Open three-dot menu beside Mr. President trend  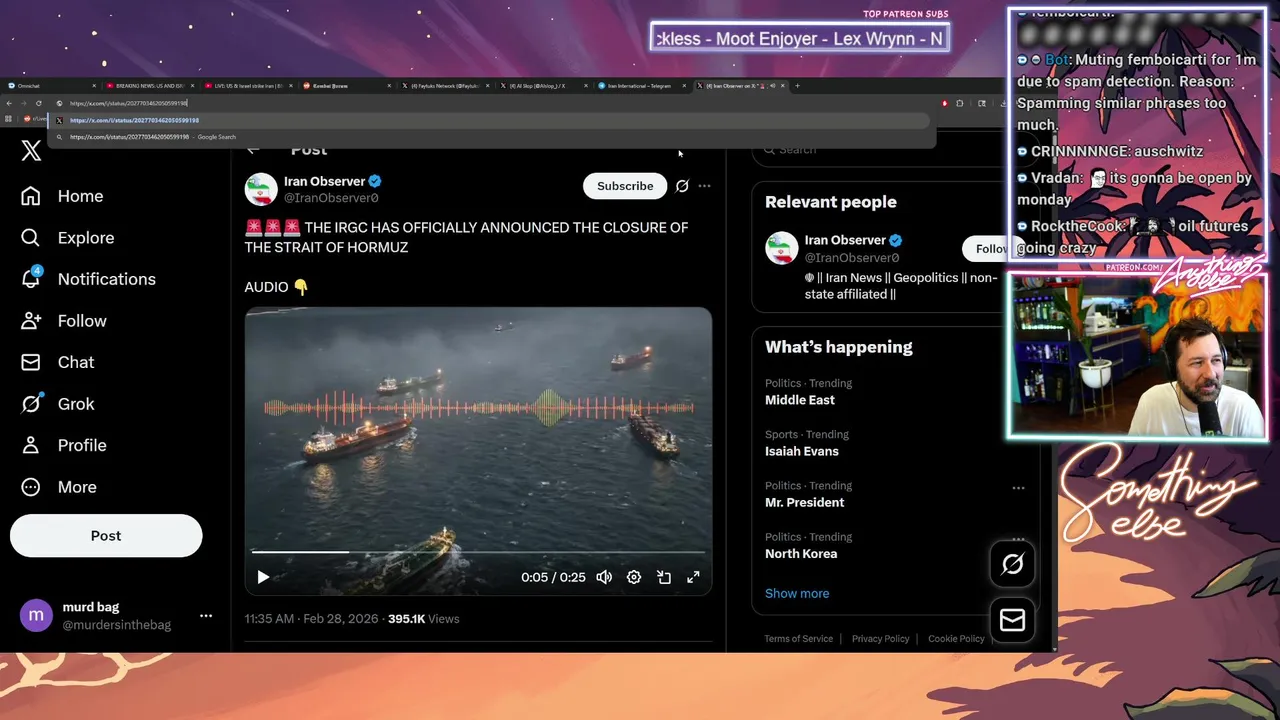click(x=1018, y=488)
